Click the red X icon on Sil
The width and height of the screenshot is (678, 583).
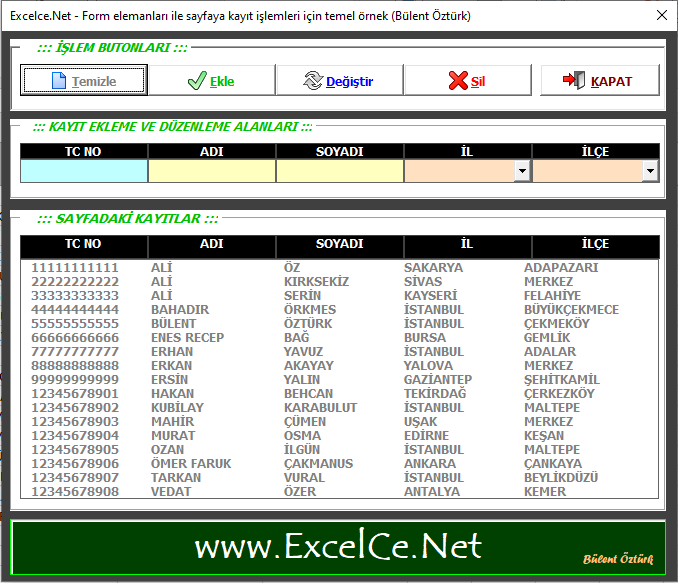pyautogui.click(x=458, y=80)
